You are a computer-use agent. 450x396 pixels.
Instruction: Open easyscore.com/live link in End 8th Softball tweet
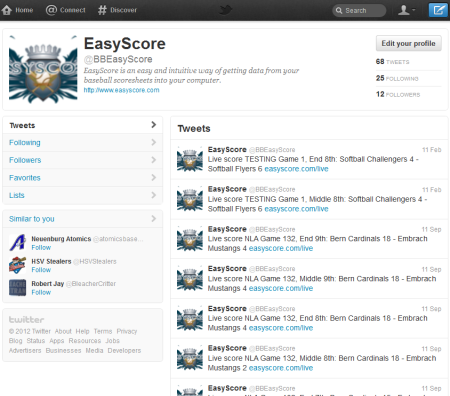[296, 169]
